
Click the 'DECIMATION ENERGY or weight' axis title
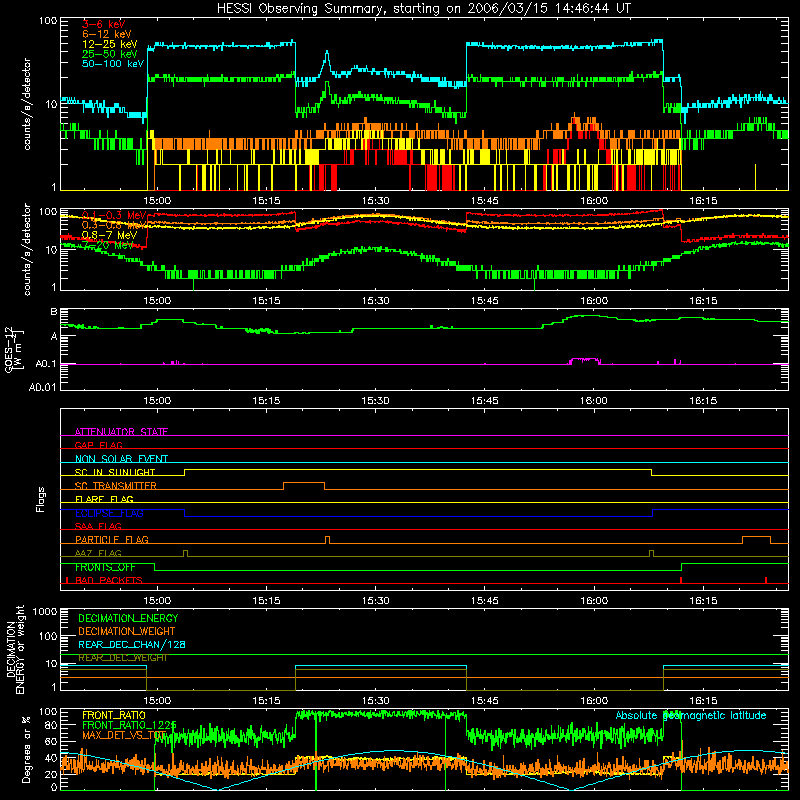tap(15, 649)
